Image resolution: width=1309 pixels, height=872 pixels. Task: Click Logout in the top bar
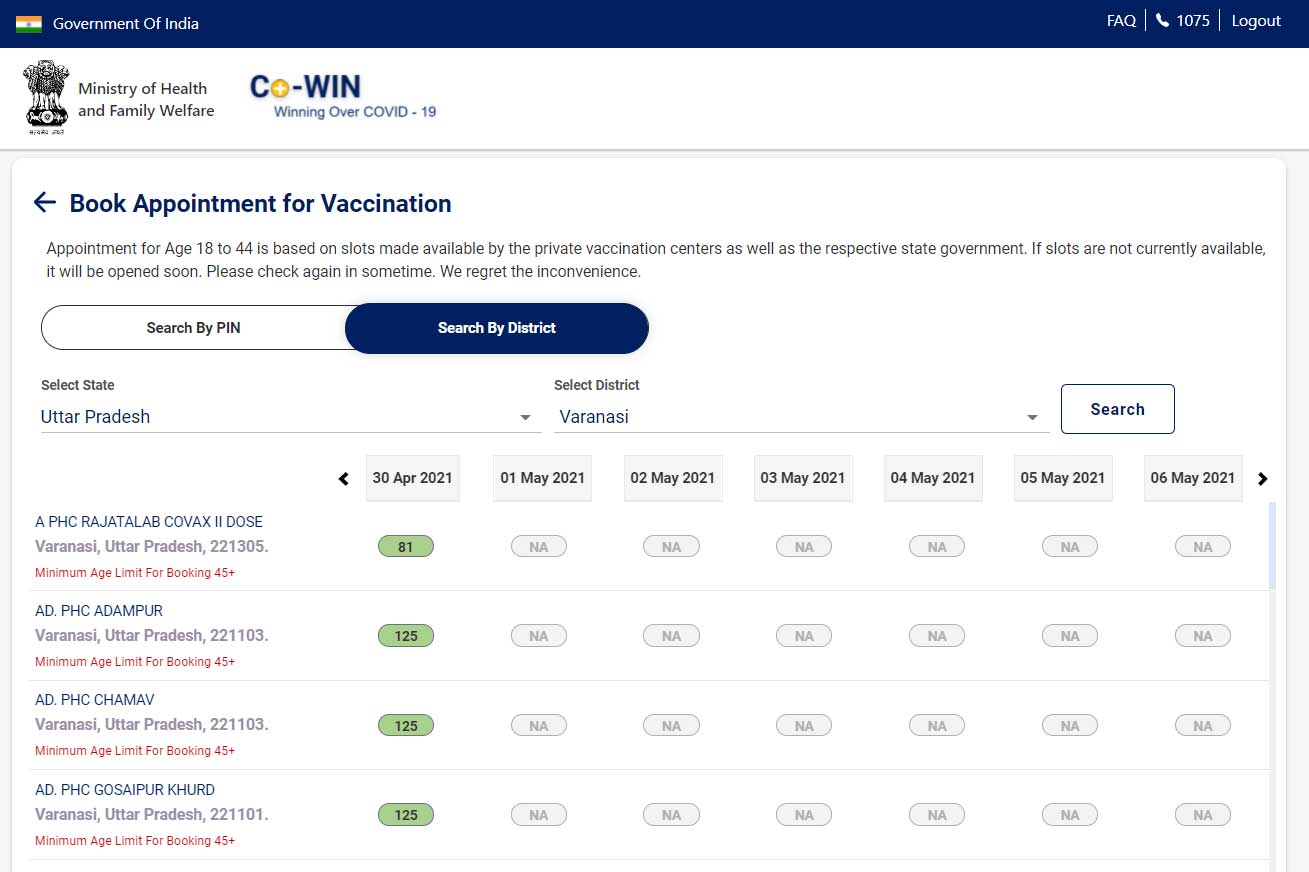[1256, 21]
